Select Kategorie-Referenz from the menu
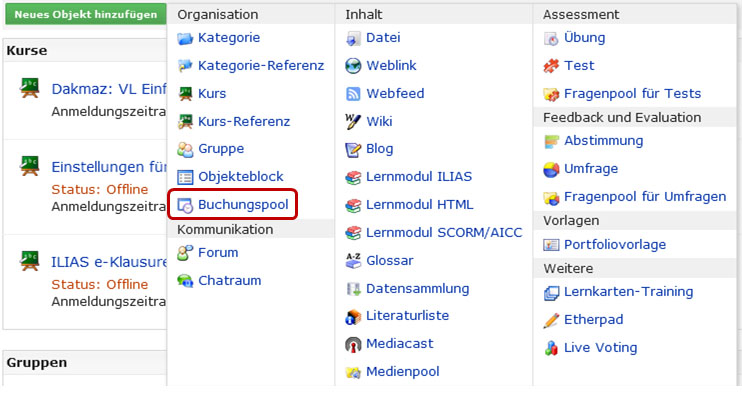This screenshot has height=396, width=742. pyautogui.click(x=261, y=66)
